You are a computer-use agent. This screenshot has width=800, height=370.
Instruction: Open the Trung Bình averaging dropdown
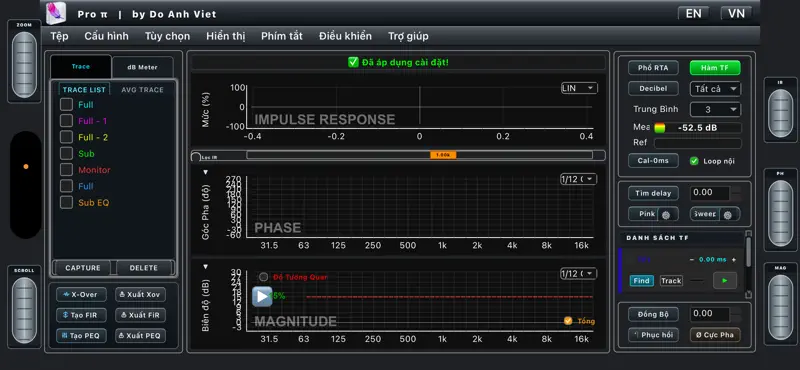tap(715, 109)
